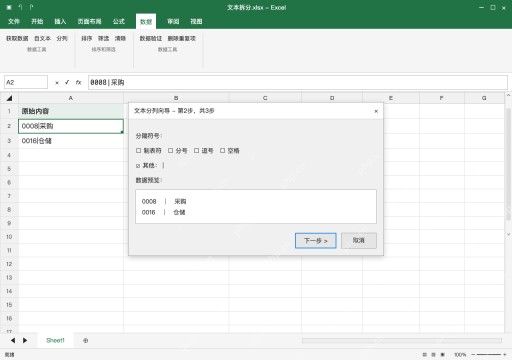
Task: Open the 开始 tab
Action: tap(37, 22)
